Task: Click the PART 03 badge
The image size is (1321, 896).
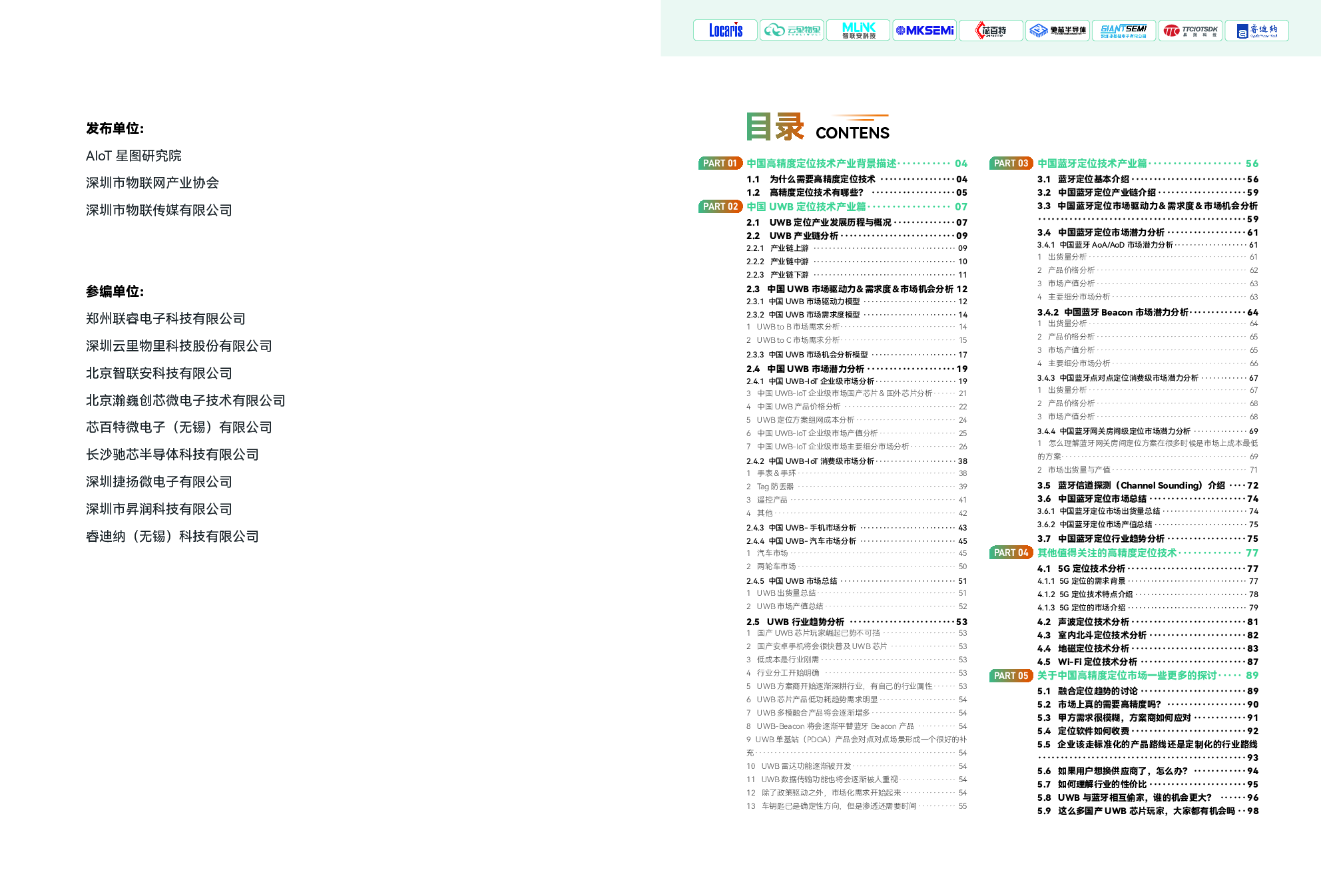Action: (1011, 163)
